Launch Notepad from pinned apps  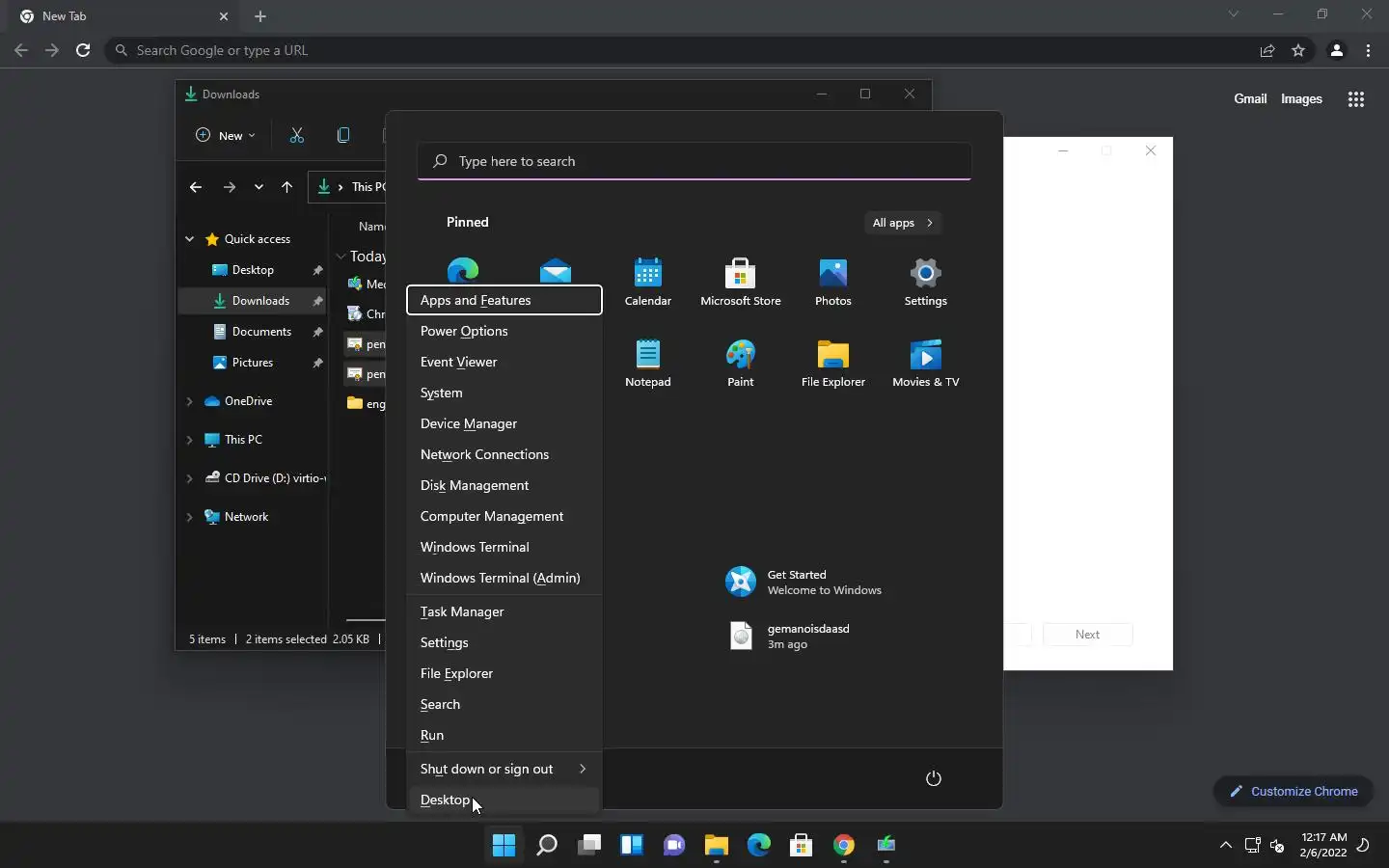[x=648, y=363]
